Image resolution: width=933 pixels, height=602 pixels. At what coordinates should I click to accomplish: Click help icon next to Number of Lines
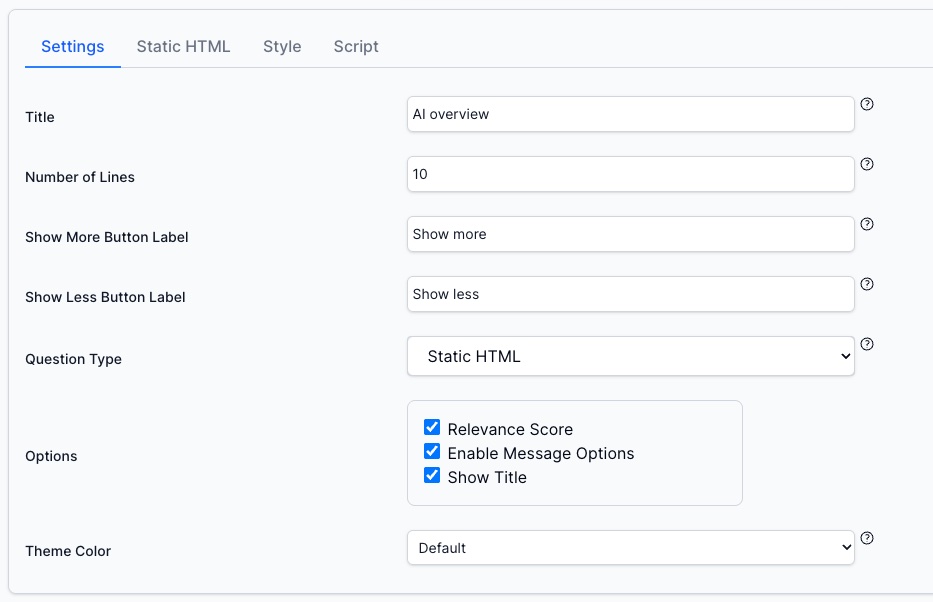[x=867, y=164]
